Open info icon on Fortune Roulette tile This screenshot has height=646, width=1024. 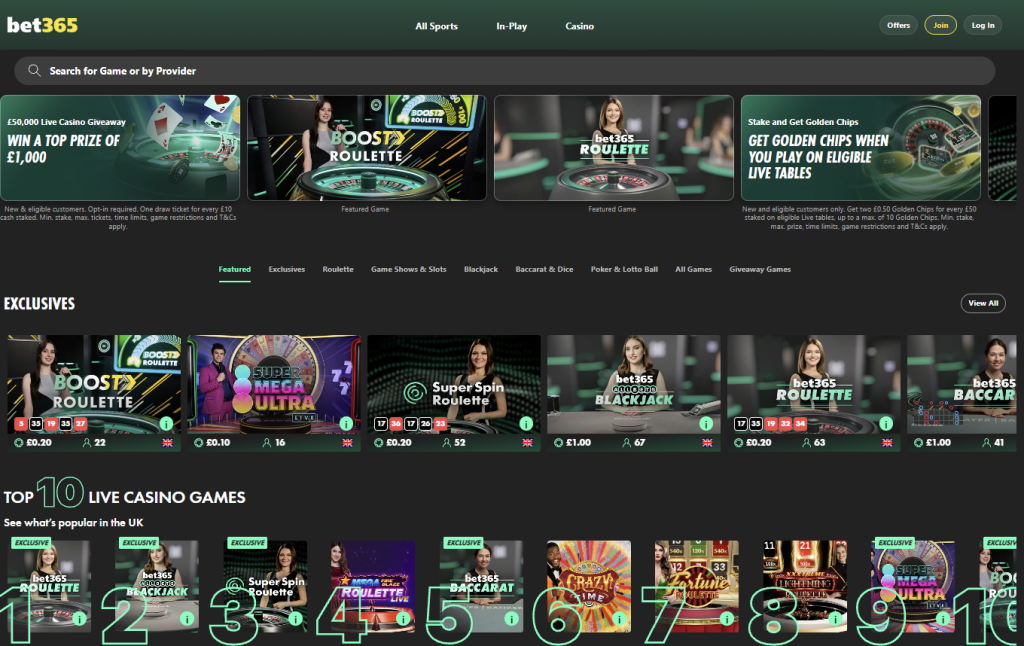[x=727, y=618]
